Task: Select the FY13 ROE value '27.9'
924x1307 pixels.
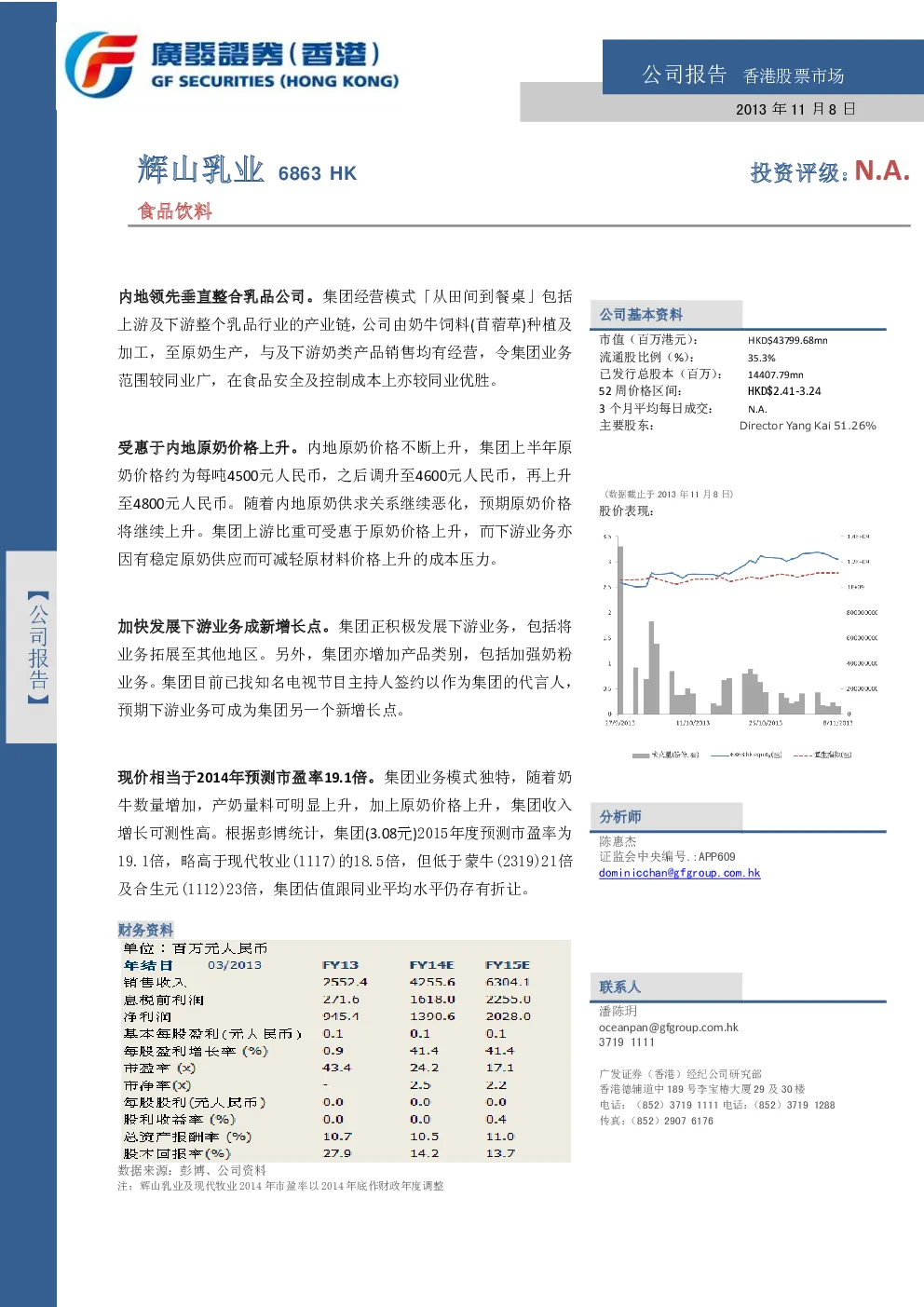Action: pos(336,1153)
